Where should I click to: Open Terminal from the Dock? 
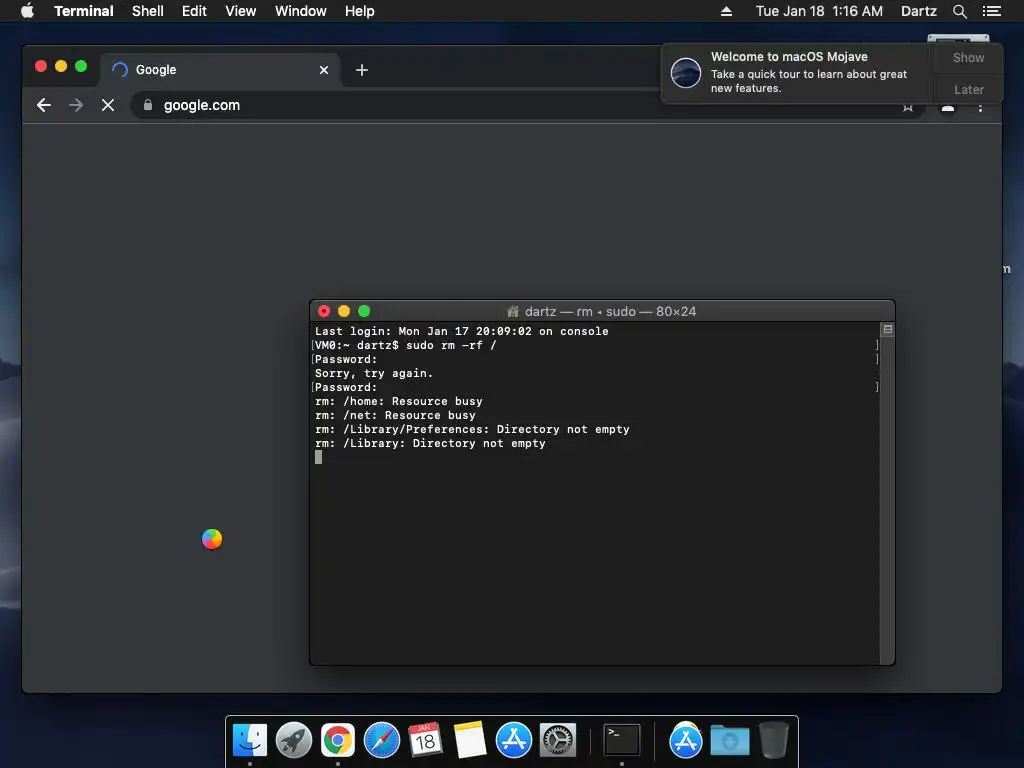[x=621, y=741]
